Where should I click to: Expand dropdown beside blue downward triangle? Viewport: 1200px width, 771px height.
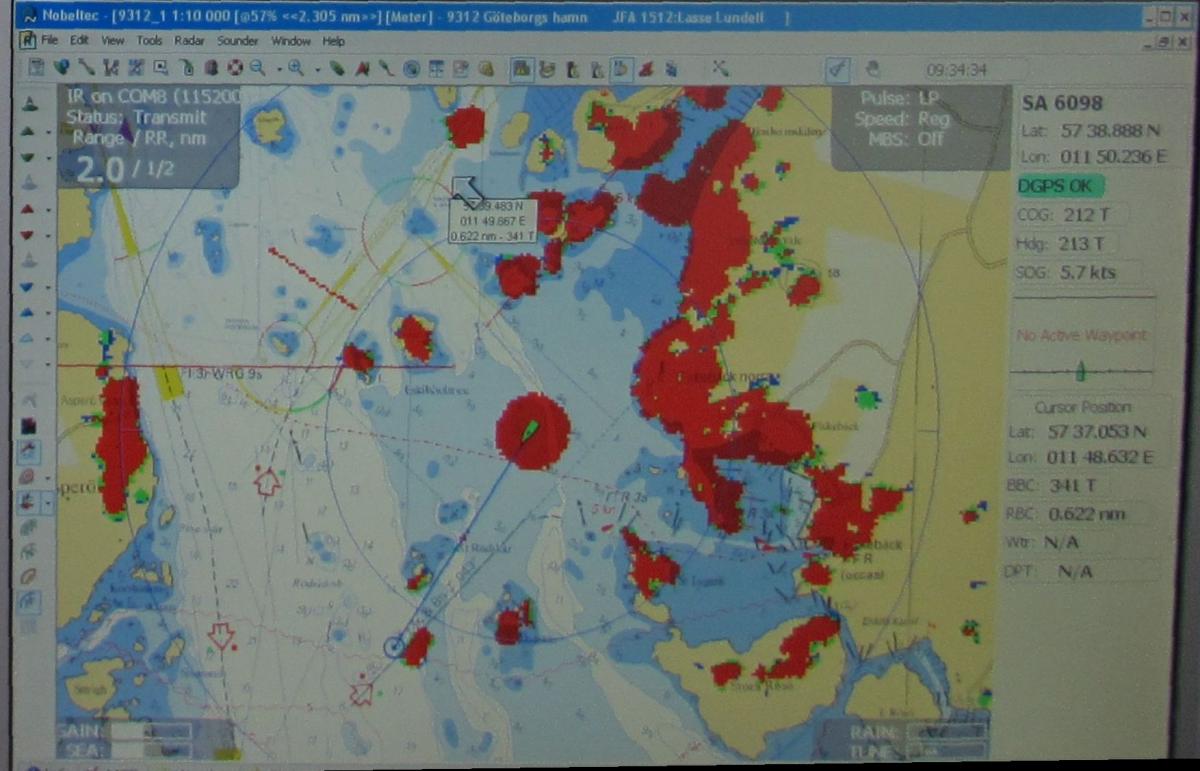[x=48, y=287]
